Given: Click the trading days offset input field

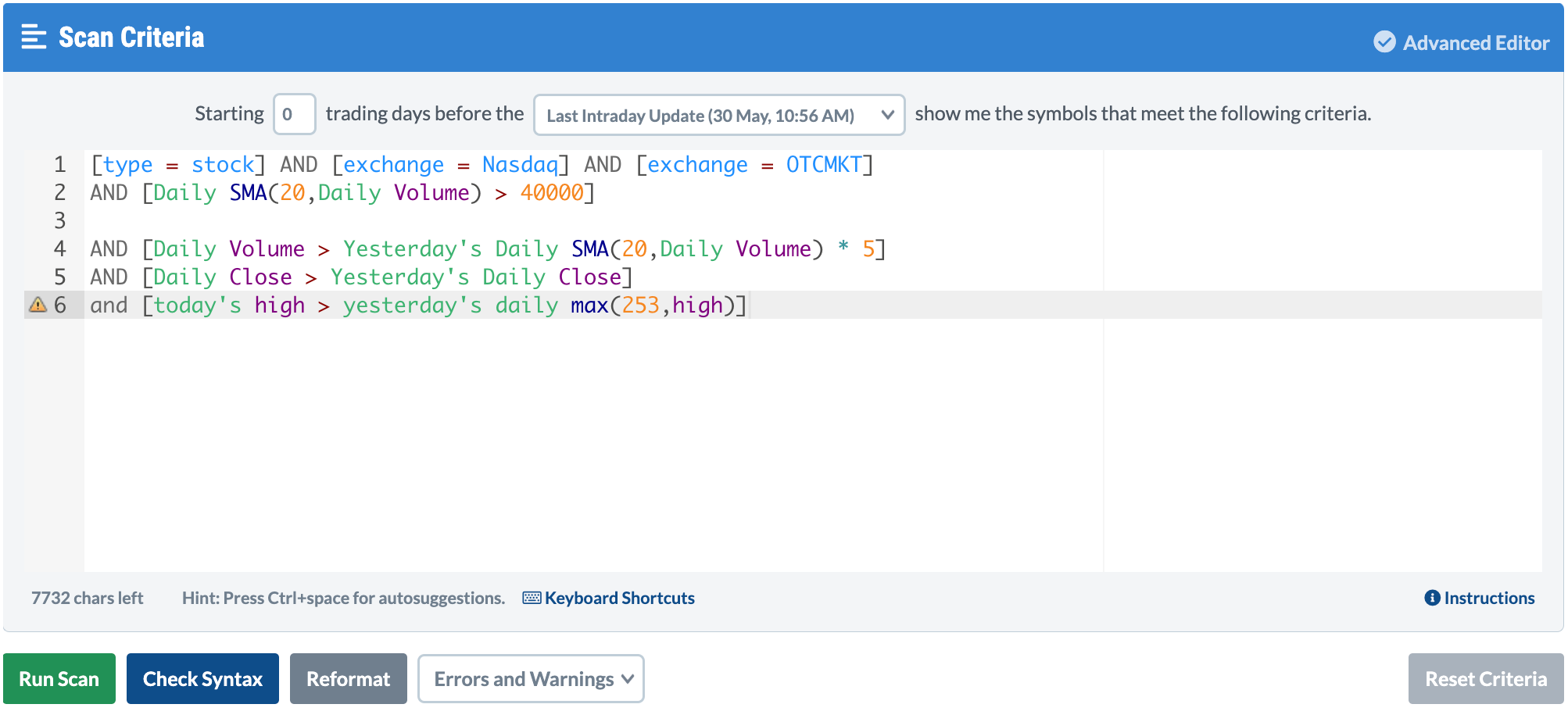Looking at the screenshot, I should pos(294,114).
